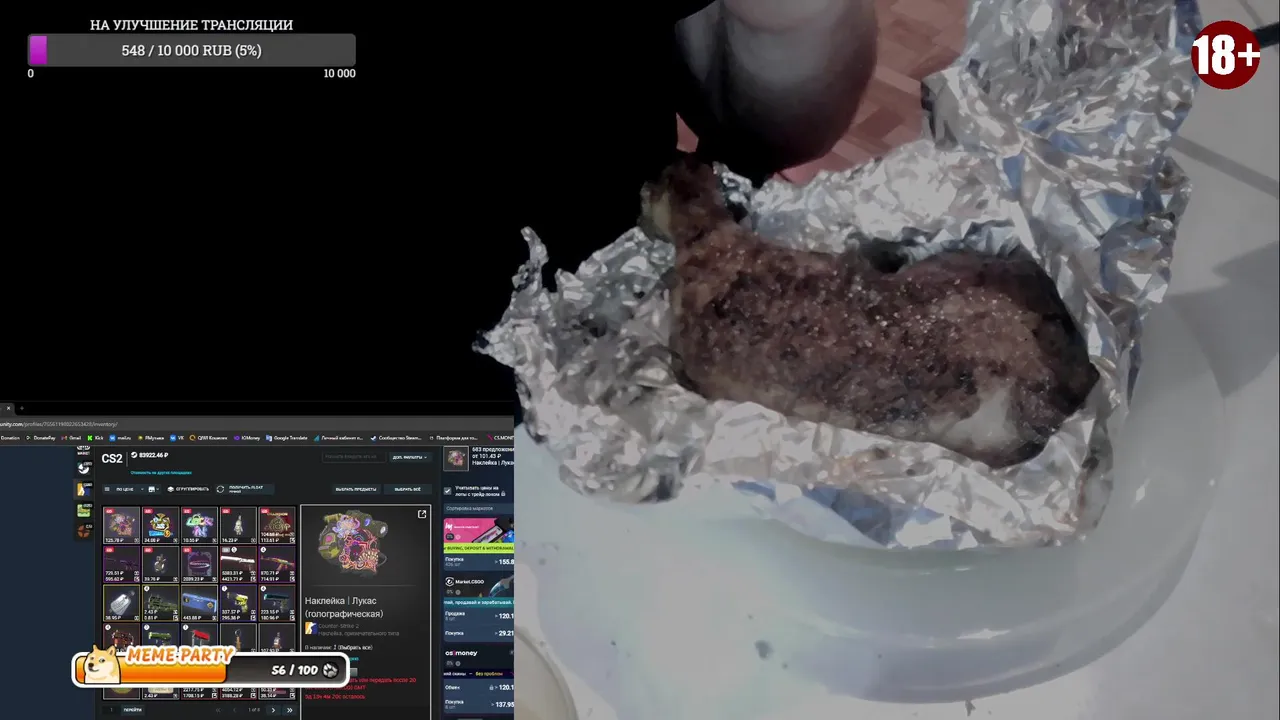Open the additional filters dropdown
Viewport: 1280px width, 720px height.
coord(410,457)
